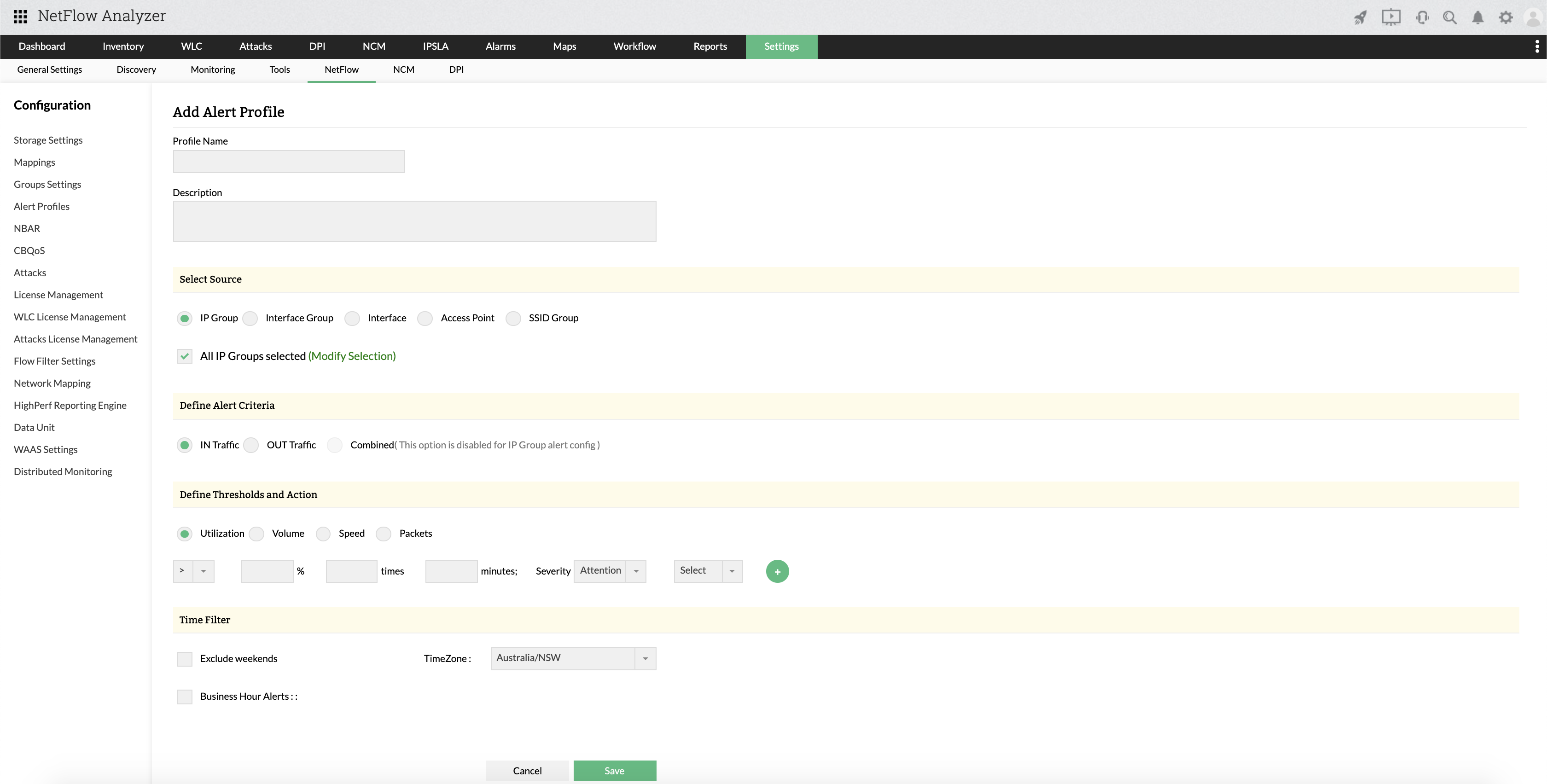Open the user profile avatar
The image size is (1547, 784).
point(1533,17)
